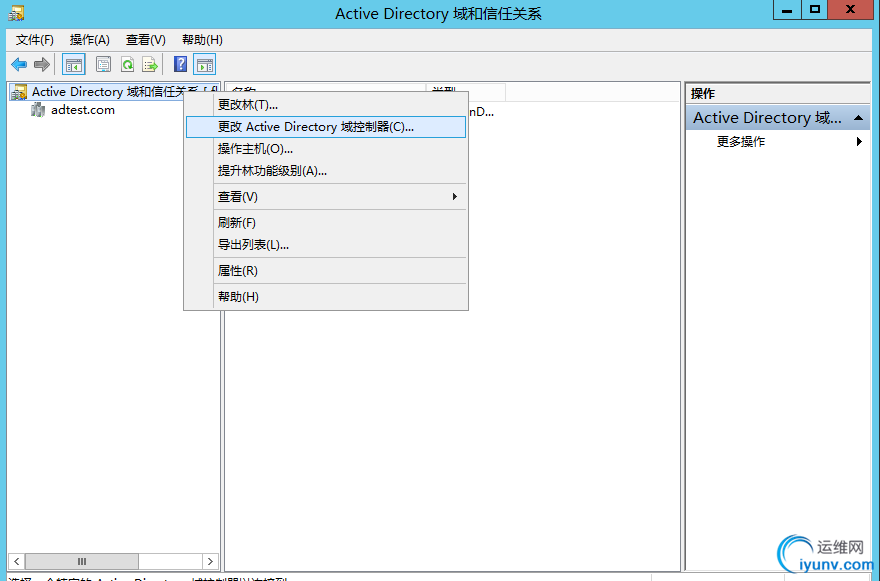Click the tree pane scroll left arrow
880x581 pixels.
click(17, 561)
